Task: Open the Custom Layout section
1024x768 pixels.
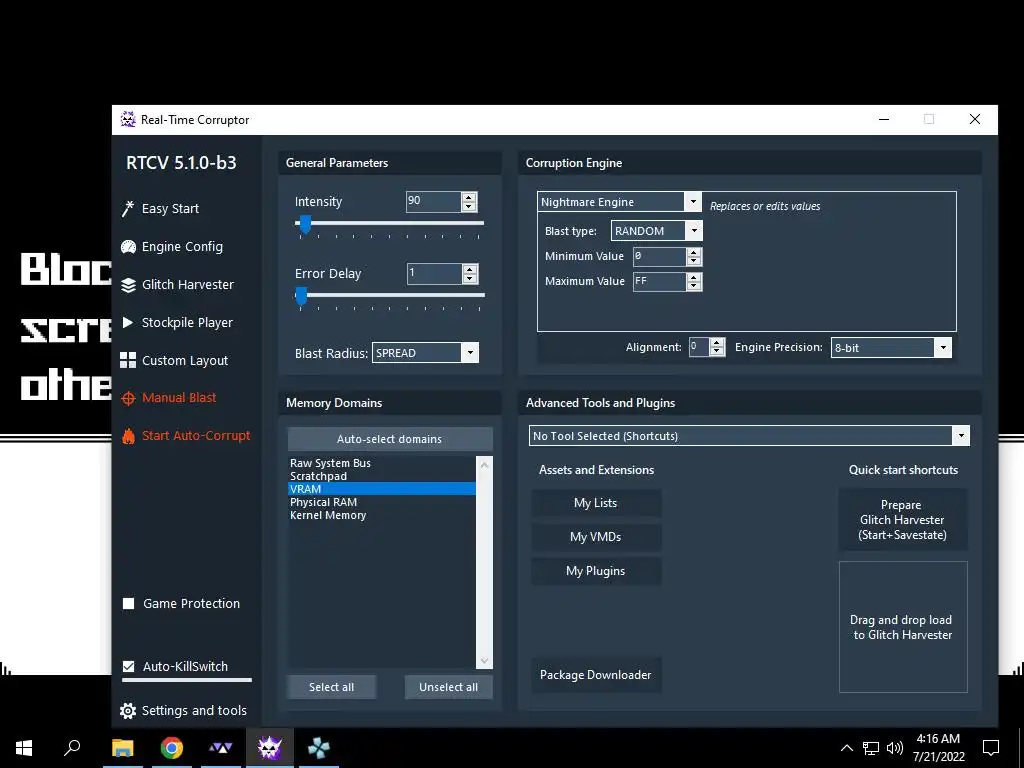Action: click(x=185, y=360)
